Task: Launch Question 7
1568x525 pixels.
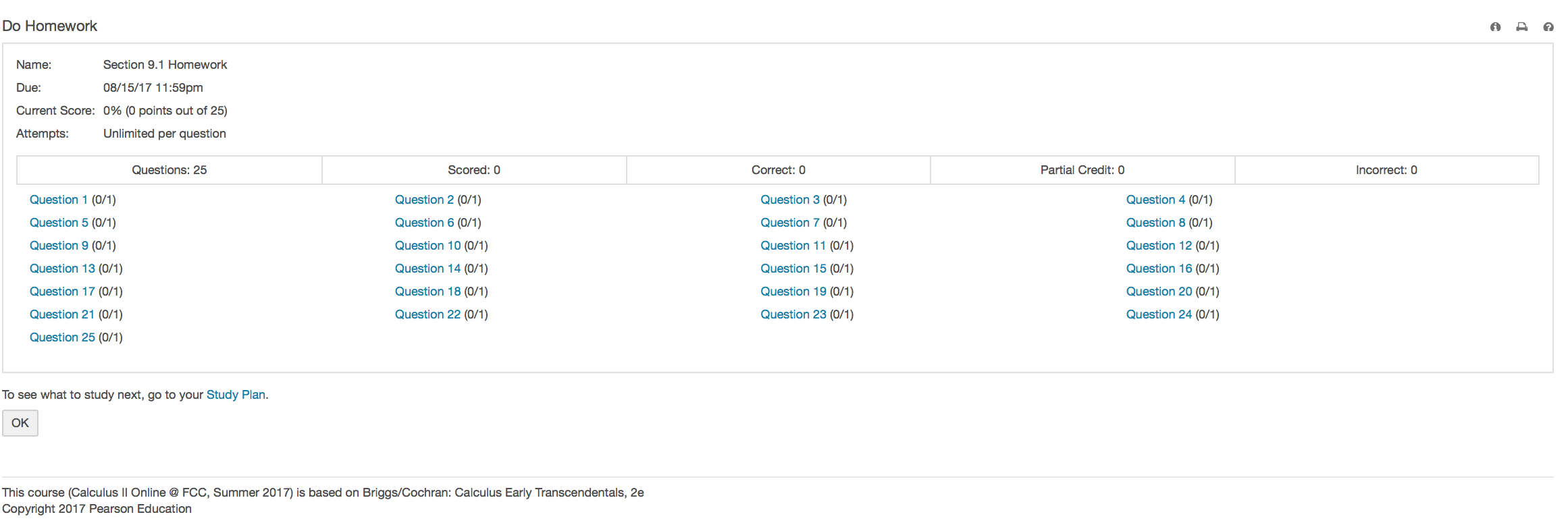Action: 789,223
